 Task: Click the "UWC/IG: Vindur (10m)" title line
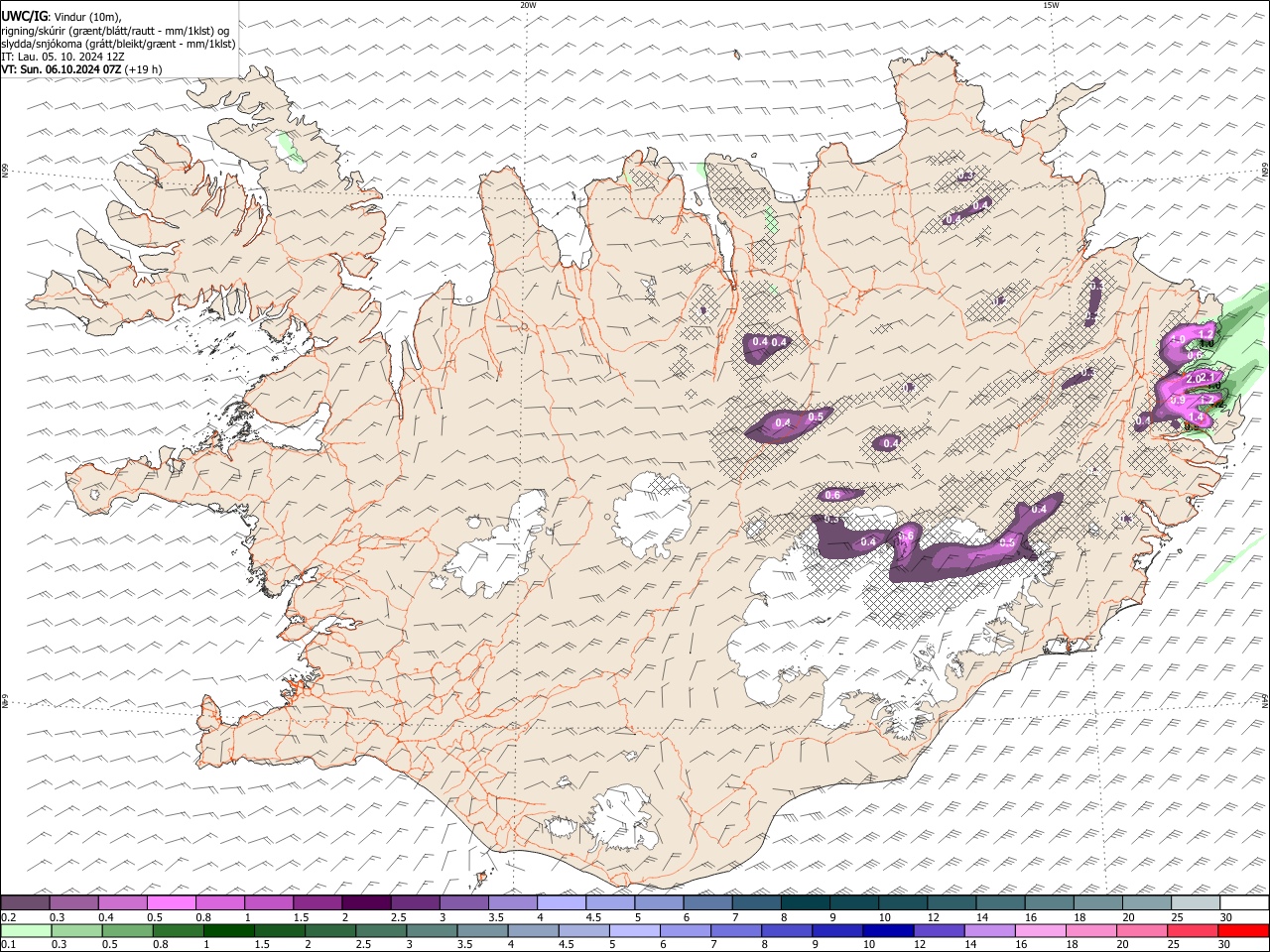click(x=62, y=17)
